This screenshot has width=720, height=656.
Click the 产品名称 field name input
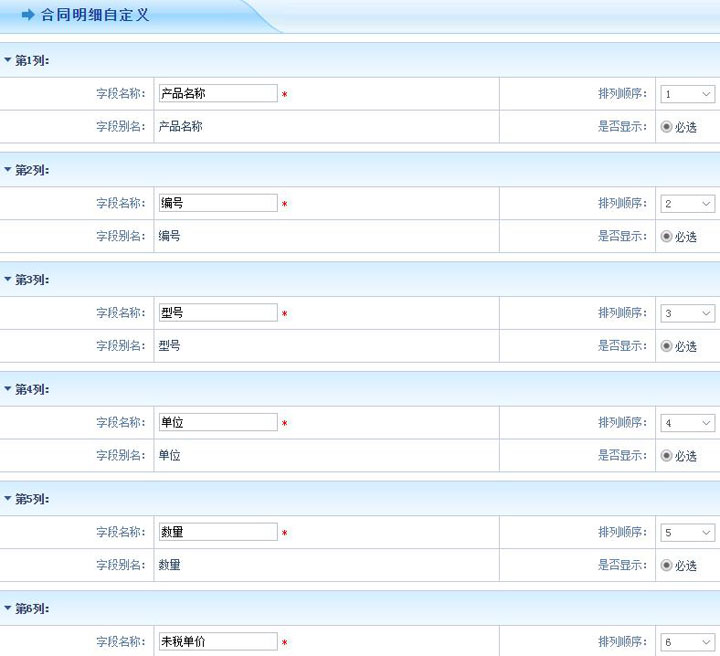point(217,93)
